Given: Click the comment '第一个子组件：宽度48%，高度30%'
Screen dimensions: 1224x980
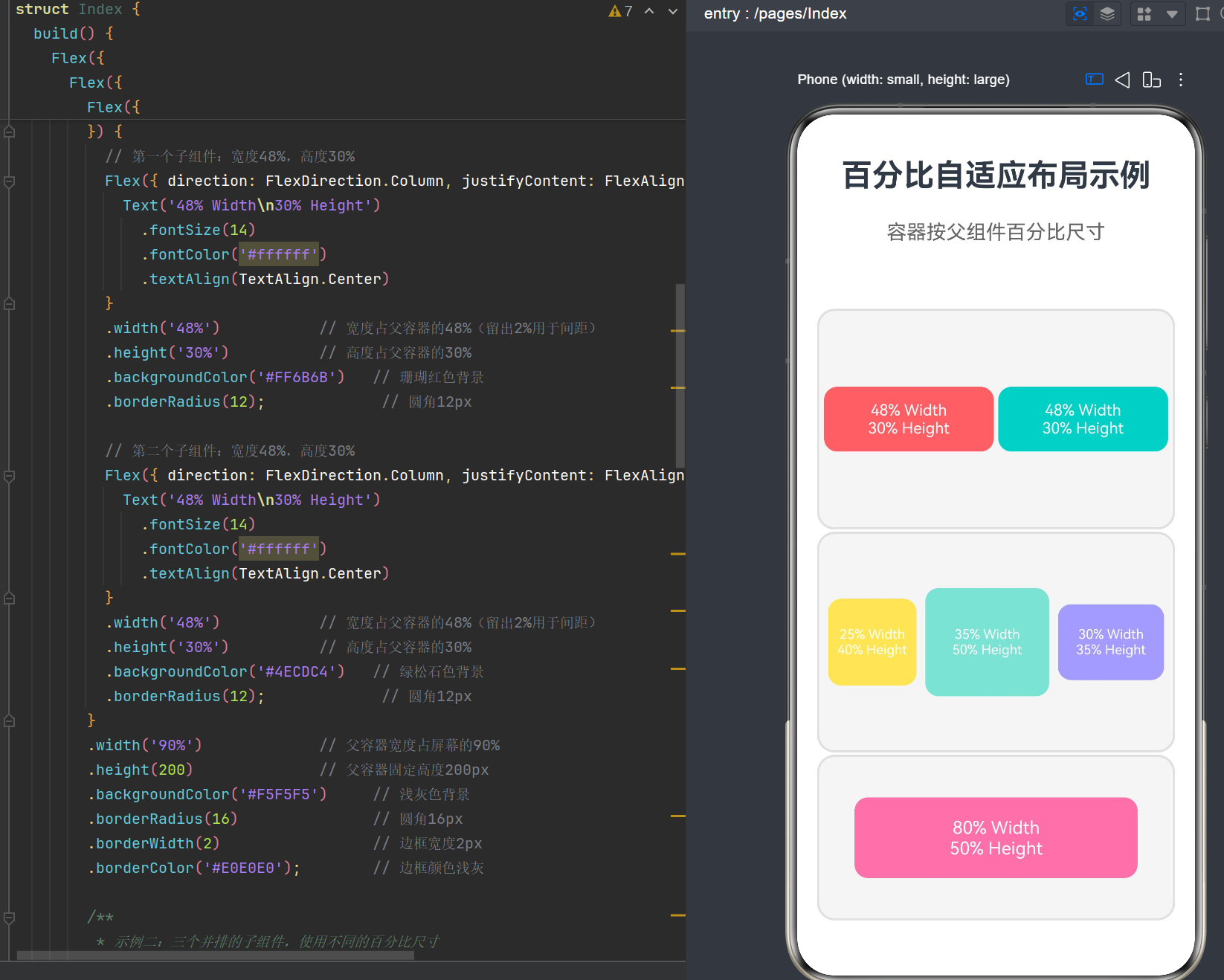Looking at the screenshot, I should [x=231, y=156].
